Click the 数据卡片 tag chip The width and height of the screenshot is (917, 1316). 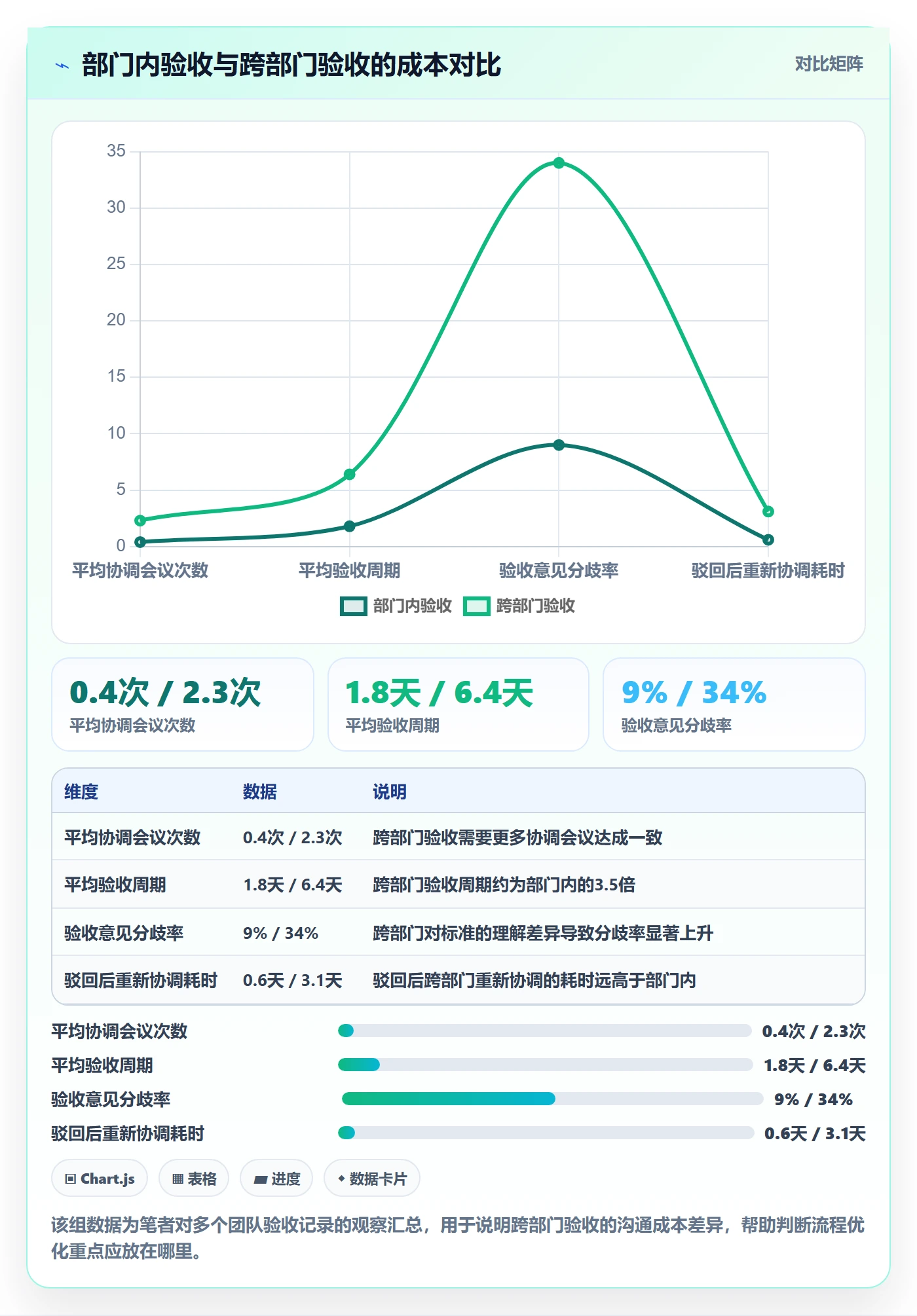coord(372,1179)
